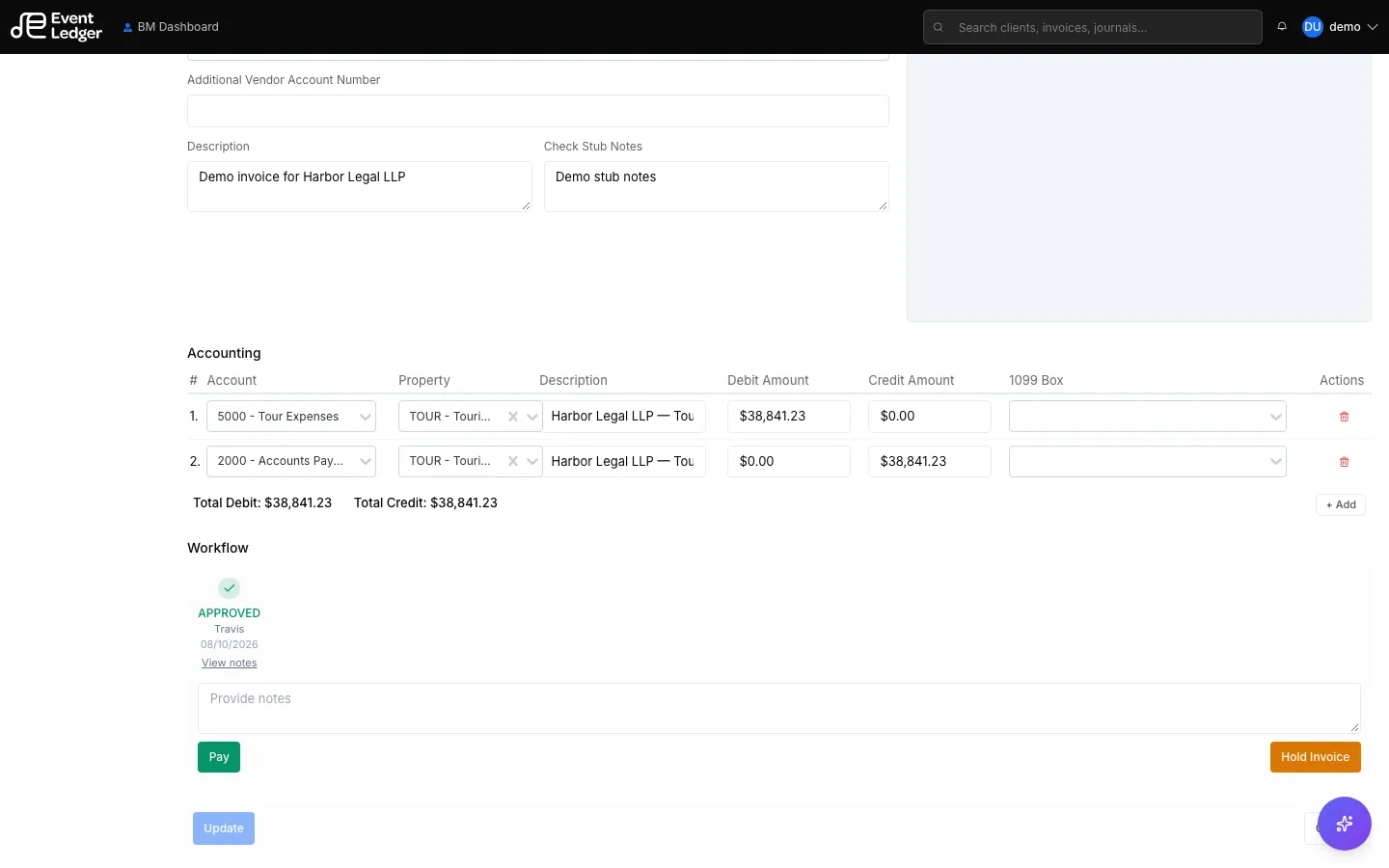Click the Update button
The width and height of the screenshot is (1389, 868).
point(224,828)
